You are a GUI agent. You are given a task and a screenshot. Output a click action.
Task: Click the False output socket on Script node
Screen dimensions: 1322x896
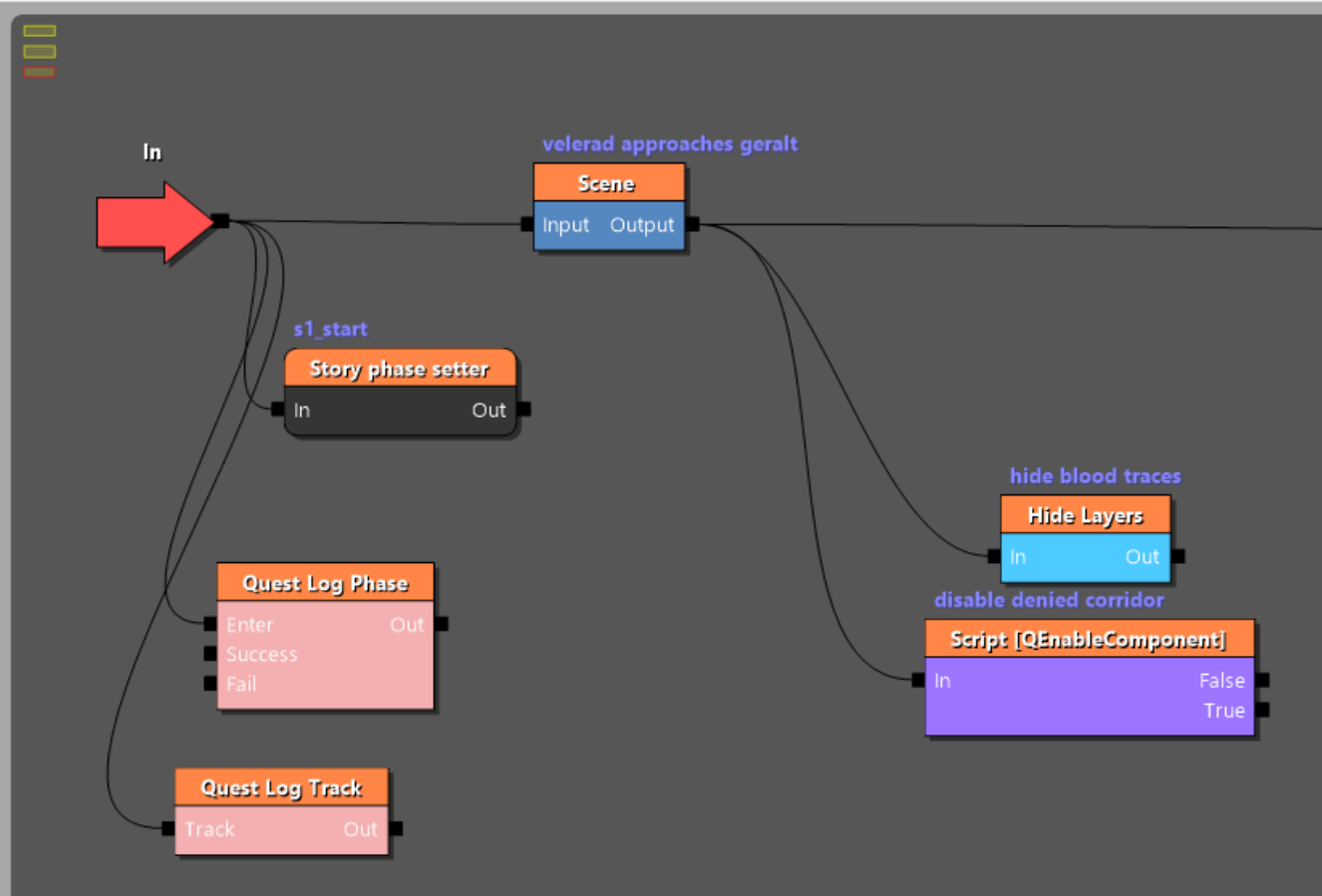[x=1262, y=680]
